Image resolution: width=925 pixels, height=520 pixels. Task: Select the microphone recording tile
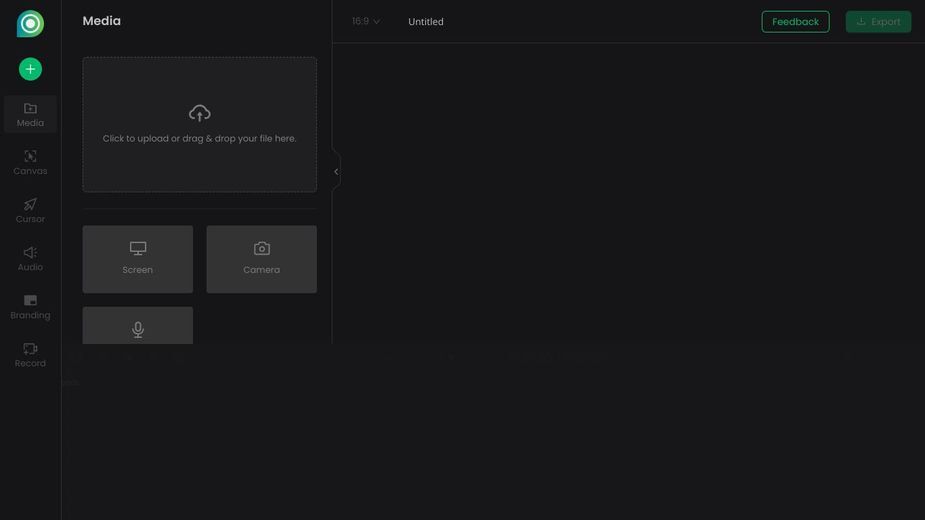pos(137,325)
